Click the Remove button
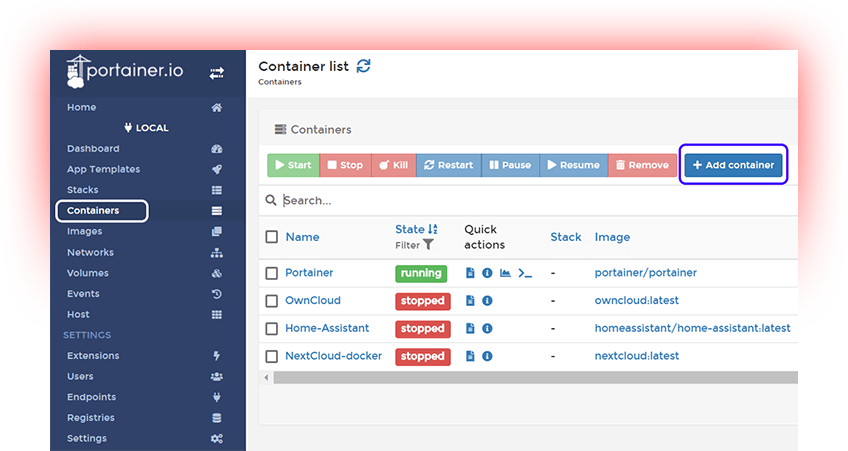The height and width of the screenshot is (451, 848). (x=642, y=165)
